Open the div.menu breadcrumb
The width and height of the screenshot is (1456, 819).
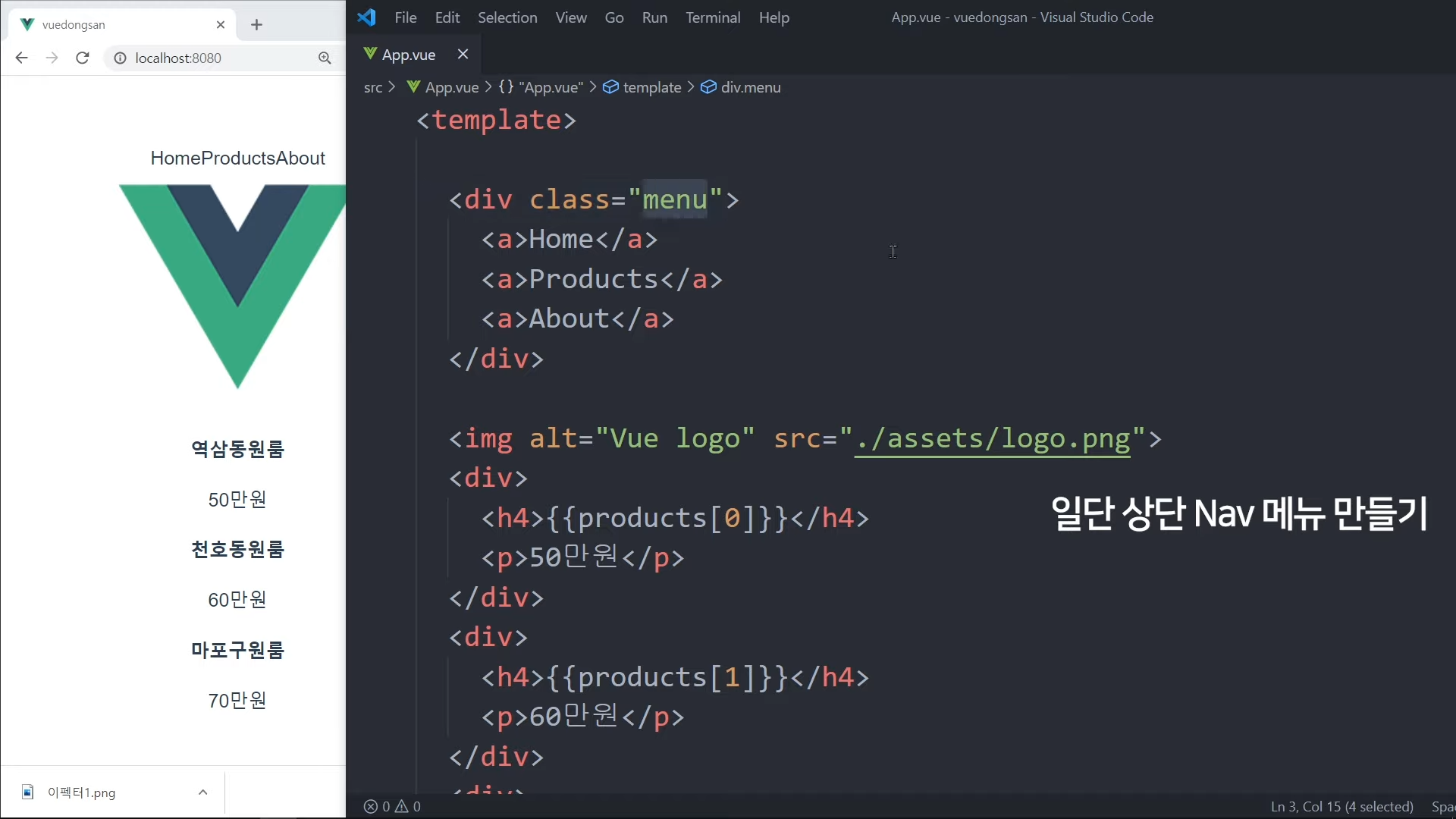click(749, 87)
